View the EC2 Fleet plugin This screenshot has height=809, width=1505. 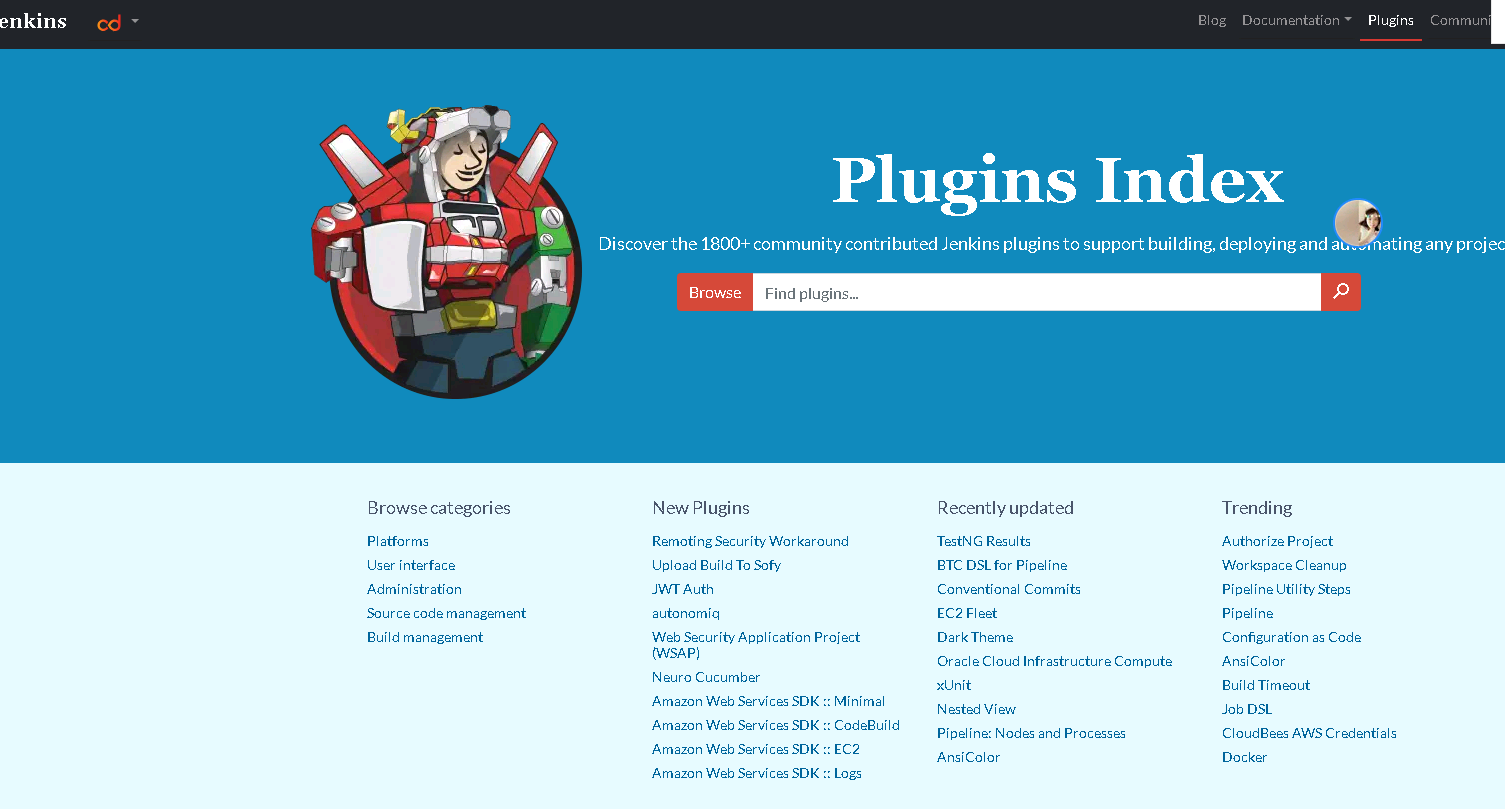[x=967, y=613]
